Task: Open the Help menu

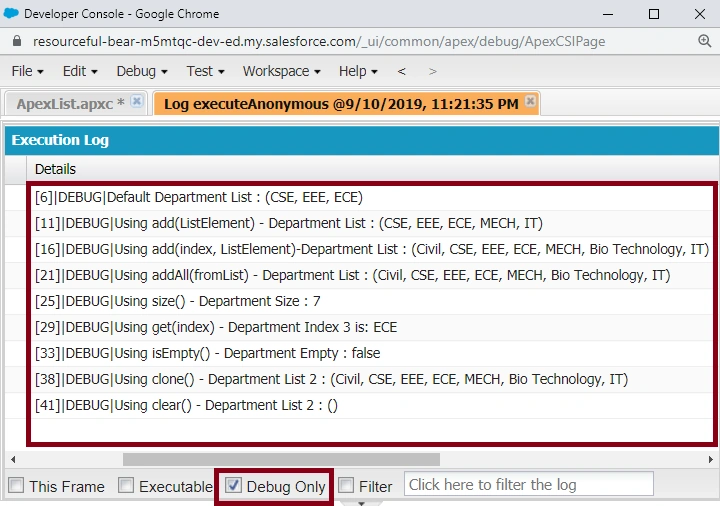Action: 358,71
